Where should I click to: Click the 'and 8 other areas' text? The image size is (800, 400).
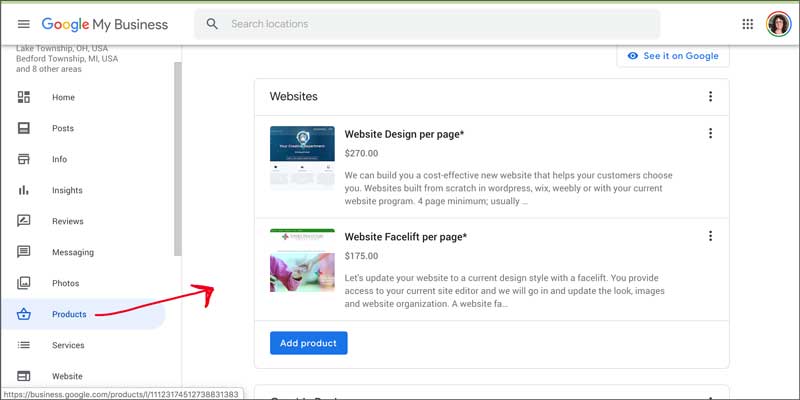click(x=48, y=69)
